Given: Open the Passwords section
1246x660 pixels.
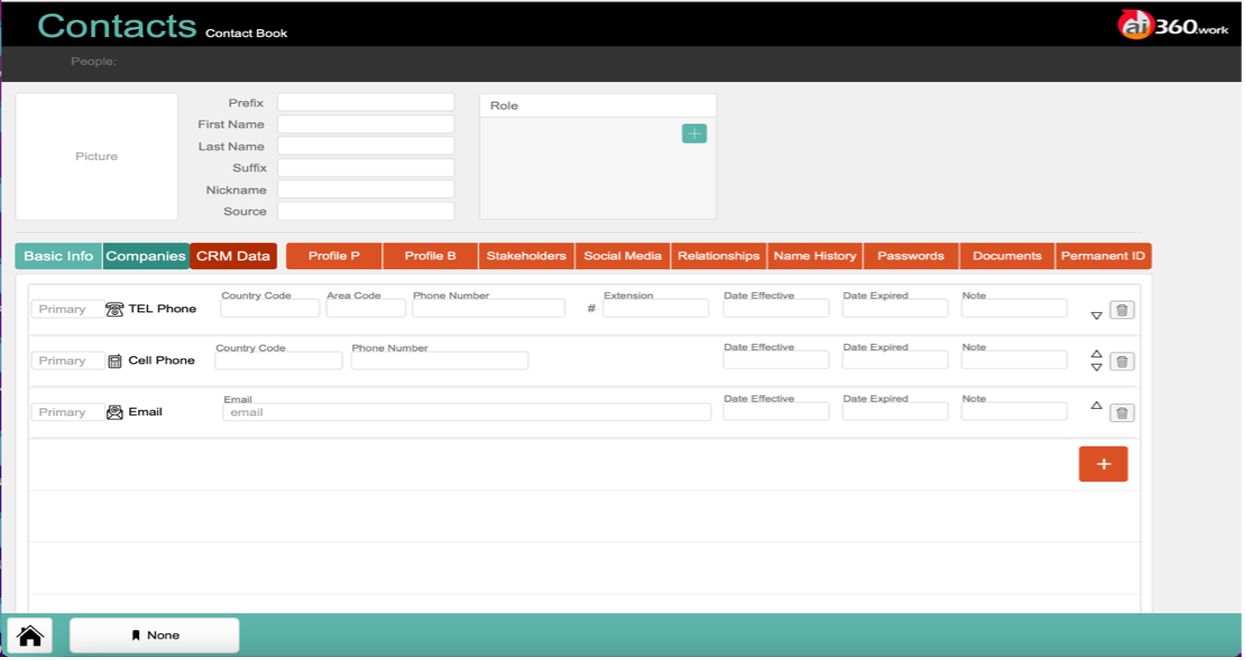Looking at the screenshot, I should [x=910, y=256].
